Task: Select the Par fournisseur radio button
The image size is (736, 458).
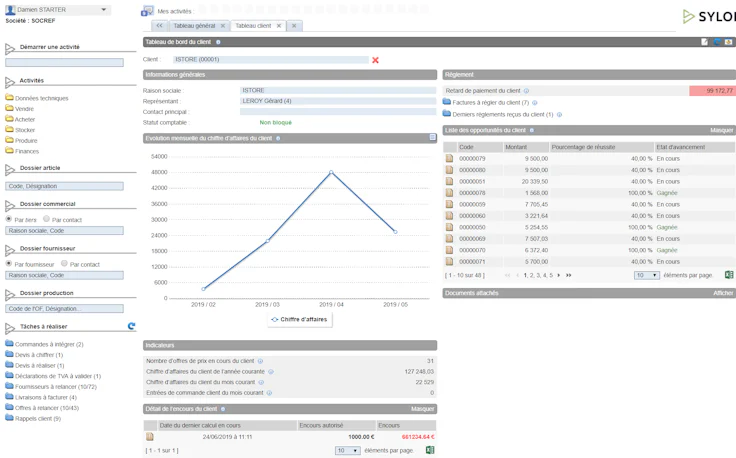Action: tap(8, 264)
